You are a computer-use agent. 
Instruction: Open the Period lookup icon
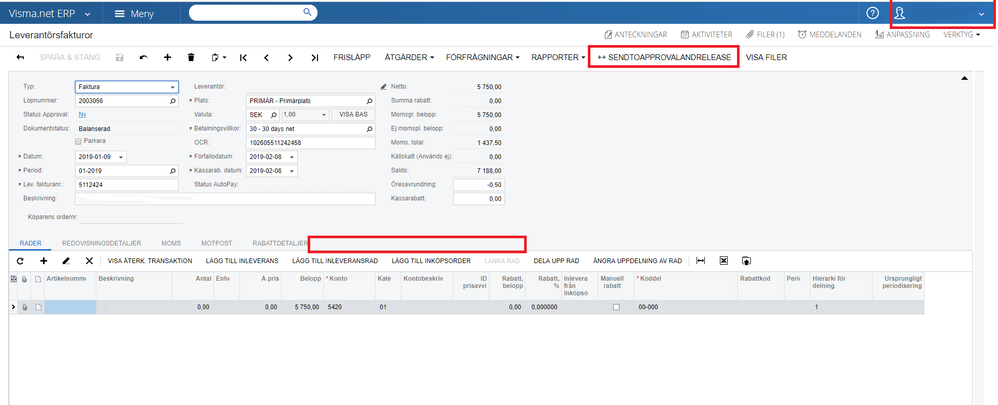[x=173, y=171]
